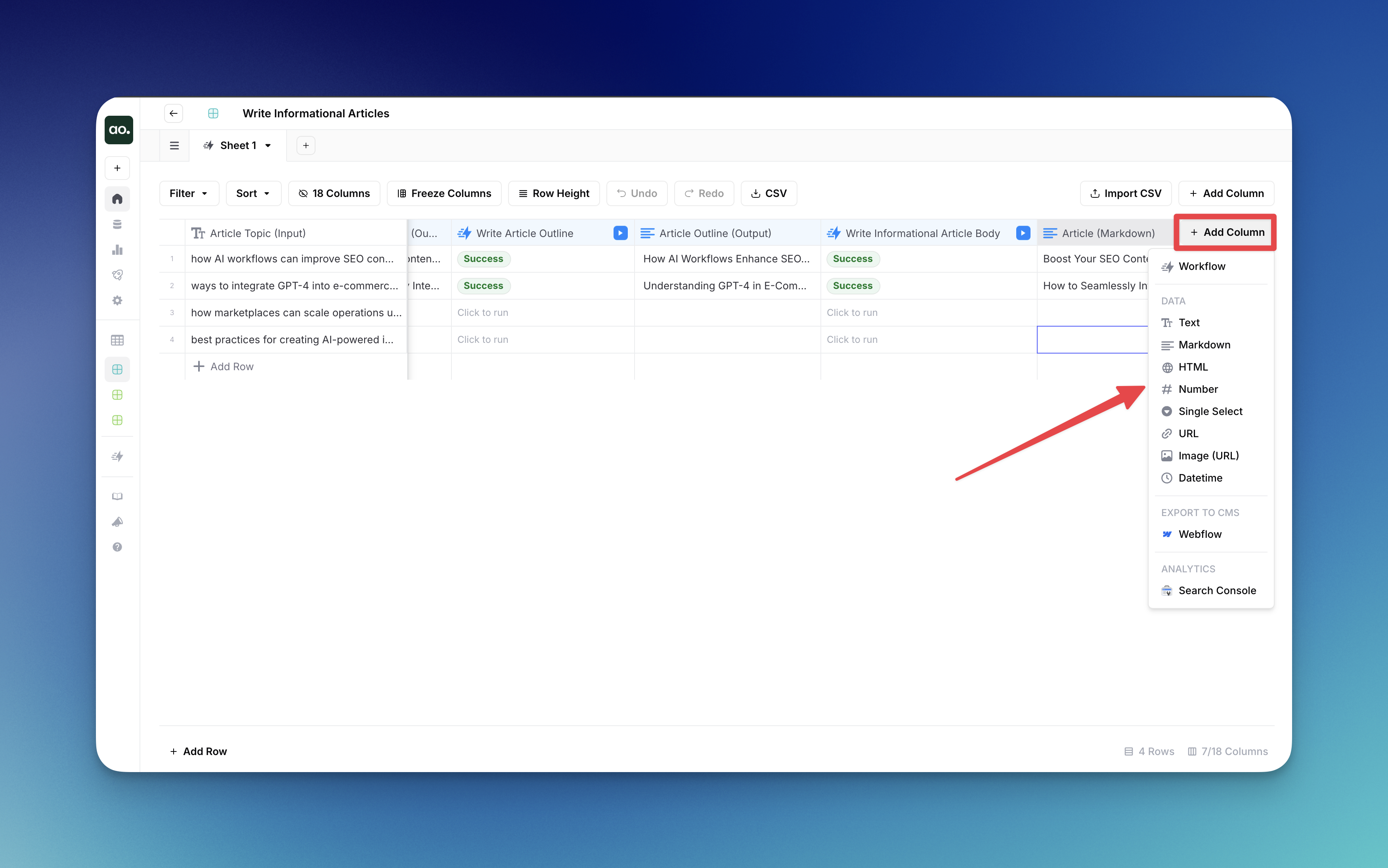Choose Markdown from the column type menu
The width and height of the screenshot is (1388, 868).
(1204, 344)
